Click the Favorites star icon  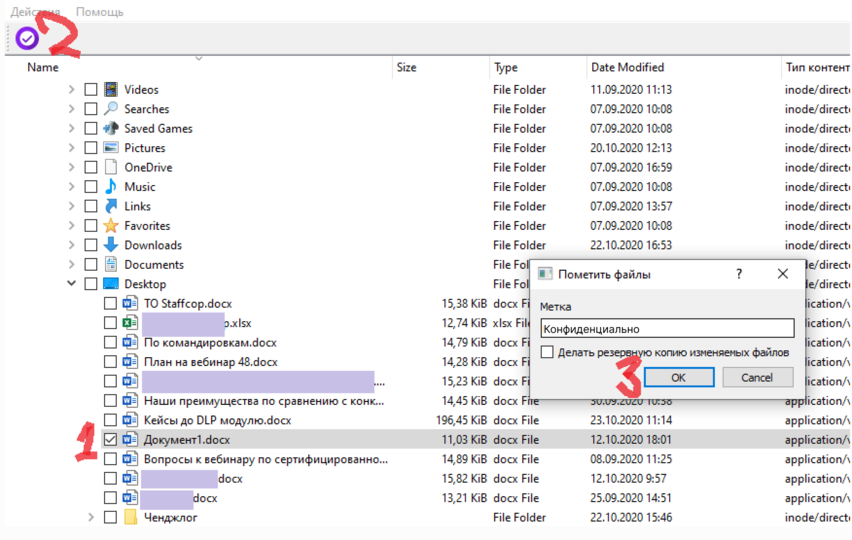pyautogui.click(x=111, y=225)
